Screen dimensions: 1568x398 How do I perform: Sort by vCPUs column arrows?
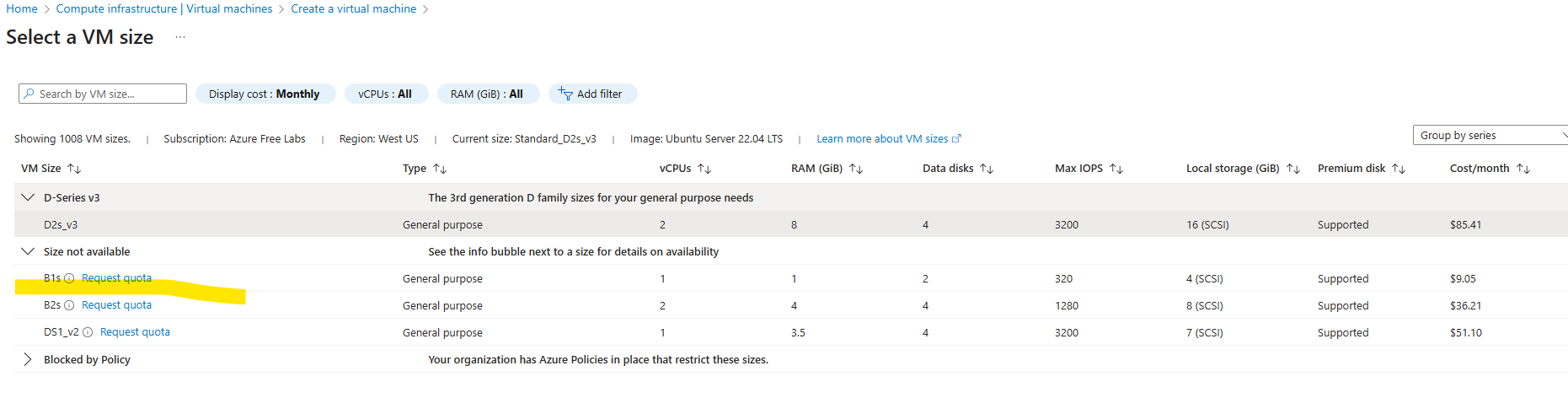tap(704, 169)
